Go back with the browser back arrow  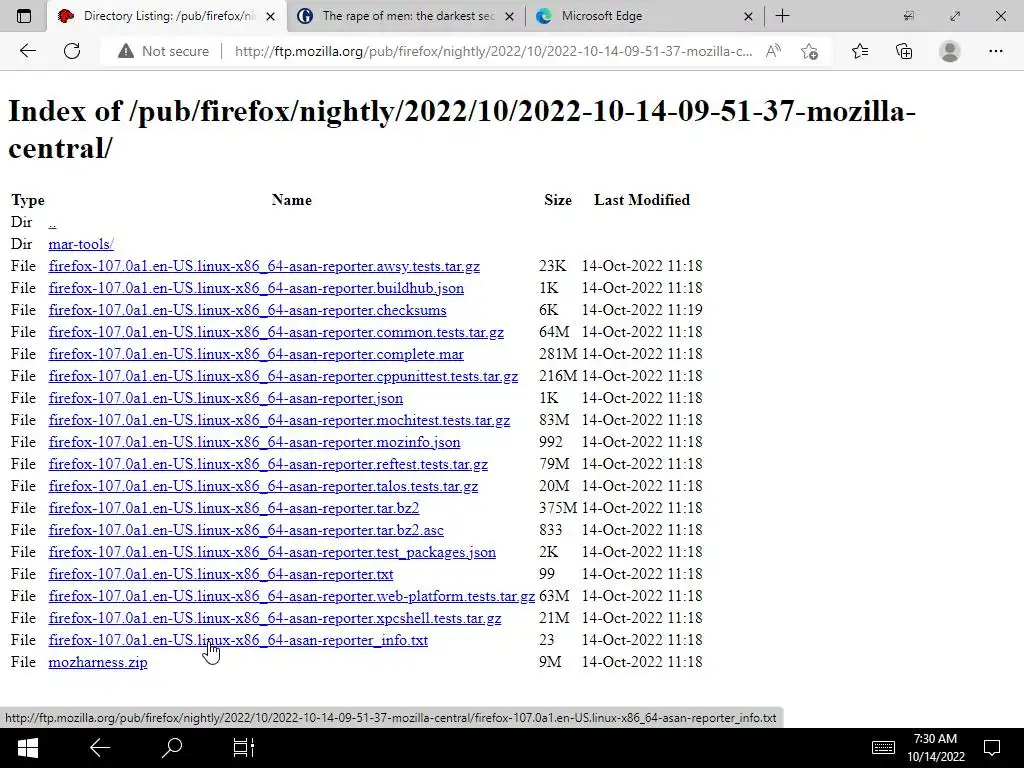(27, 51)
